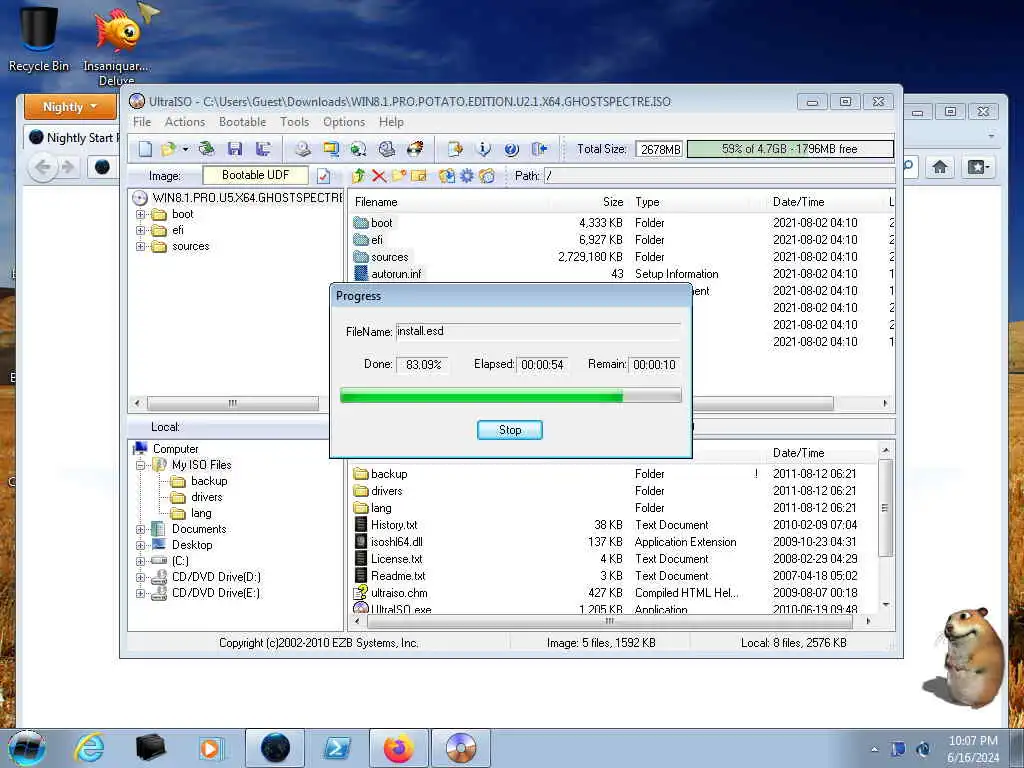This screenshot has width=1024, height=768.
Task: Collapse the My ISO Files tree node
Action: click(x=140, y=466)
